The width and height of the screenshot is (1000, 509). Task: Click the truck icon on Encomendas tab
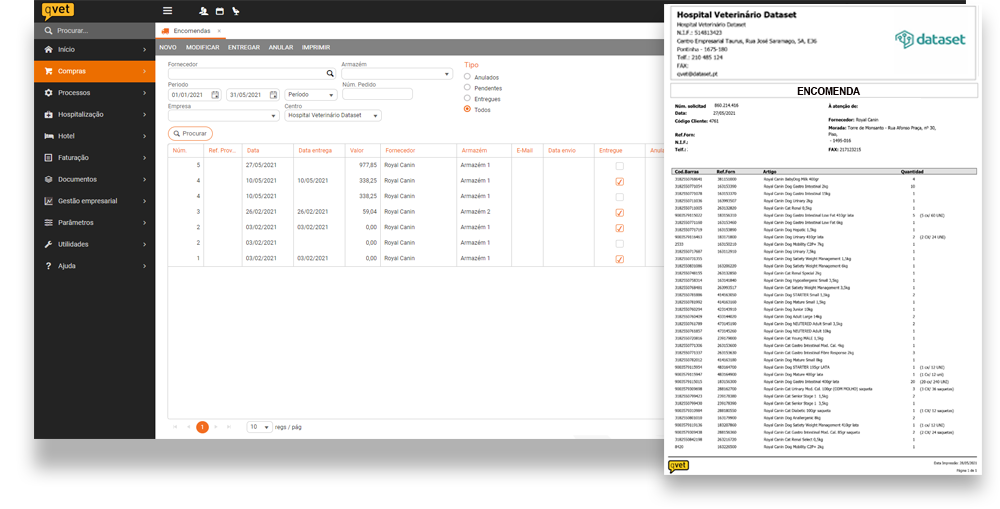coord(166,31)
